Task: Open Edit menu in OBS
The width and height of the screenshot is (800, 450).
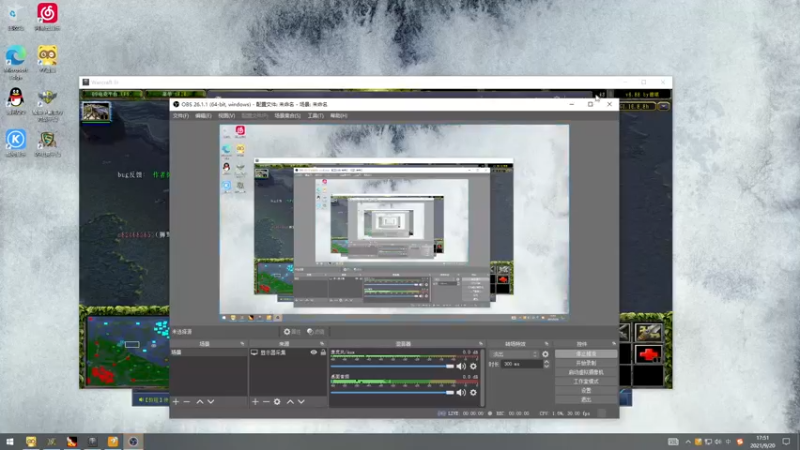Action: tap(203, 116)
